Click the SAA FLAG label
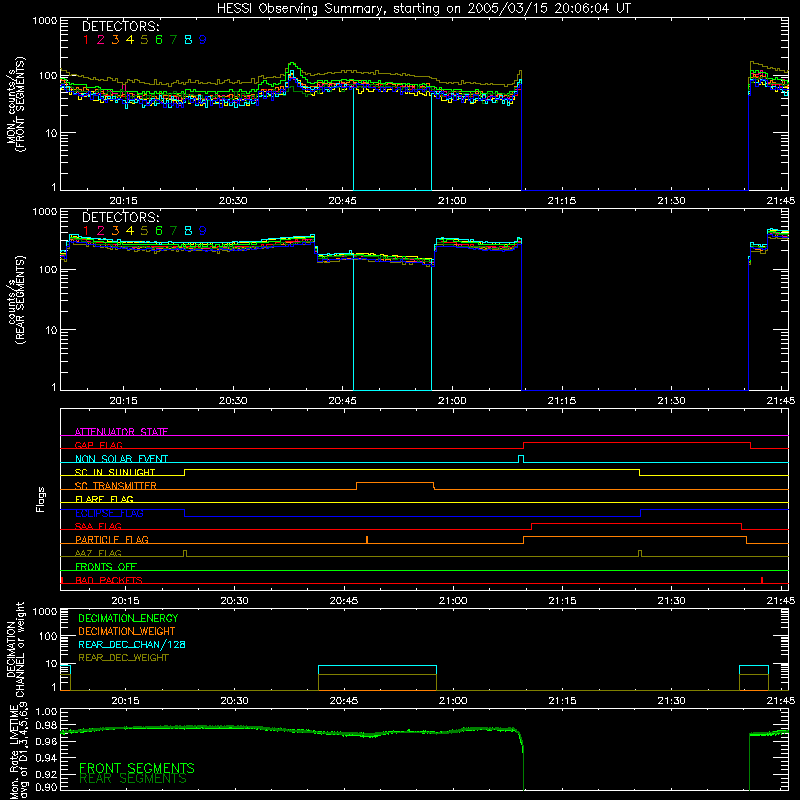This screenshot has width=800, height=800. [x=98, y=526]
